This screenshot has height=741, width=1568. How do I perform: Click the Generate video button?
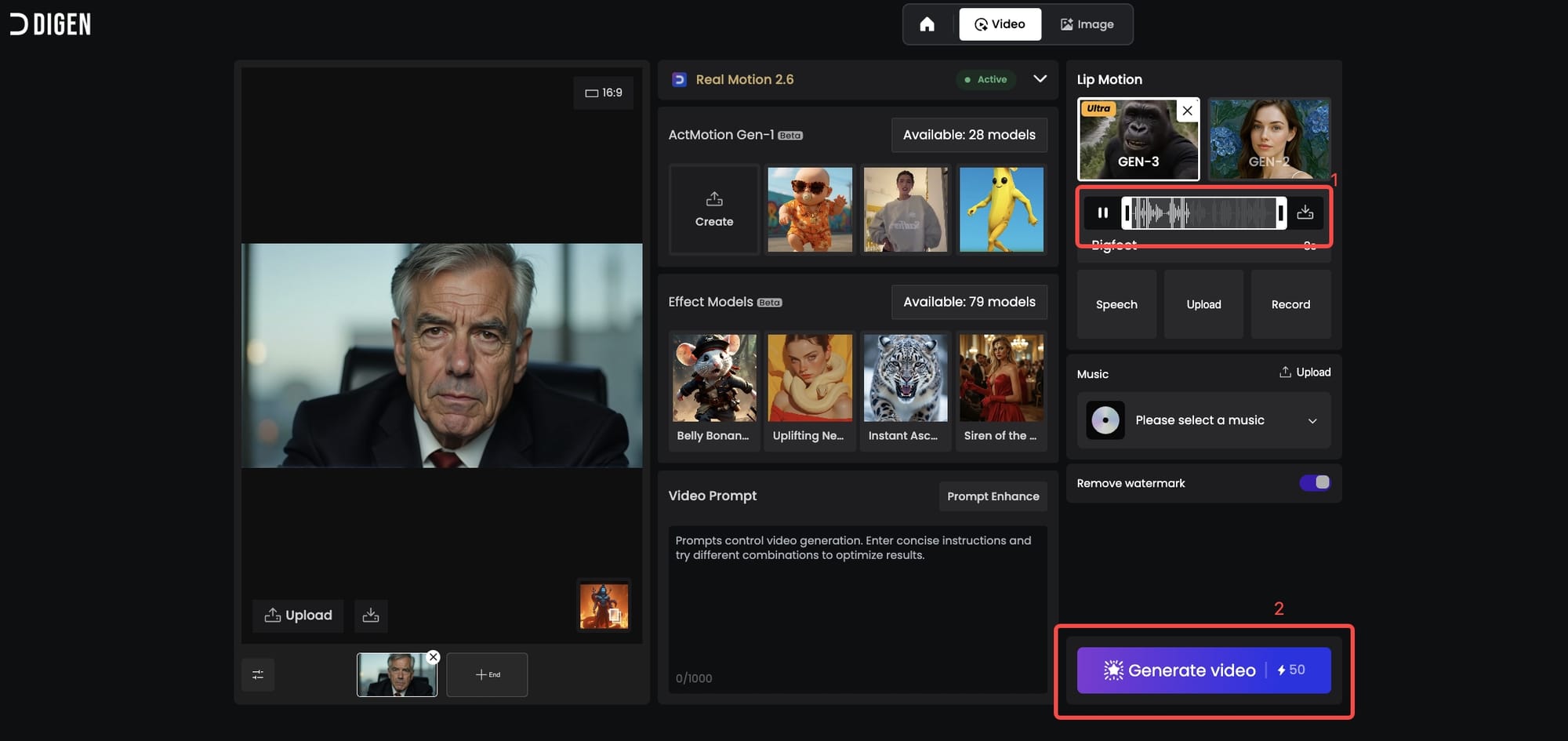1203,670
